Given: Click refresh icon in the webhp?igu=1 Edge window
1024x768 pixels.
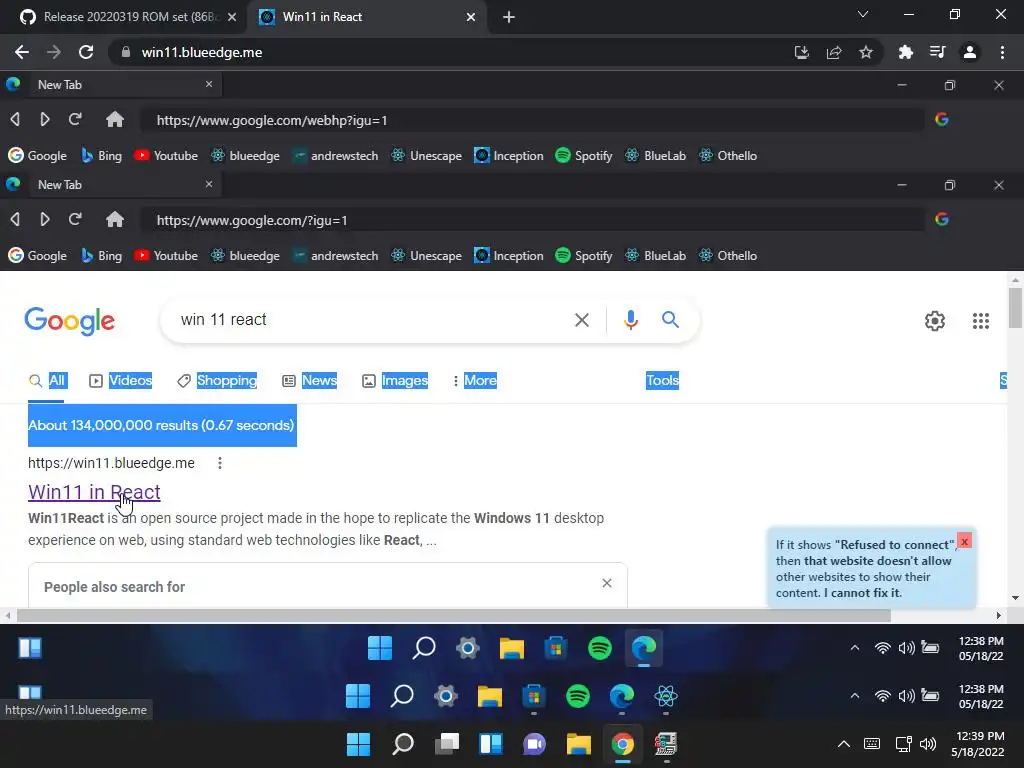Looking at the screenshot, I should (x=75, y=120).
